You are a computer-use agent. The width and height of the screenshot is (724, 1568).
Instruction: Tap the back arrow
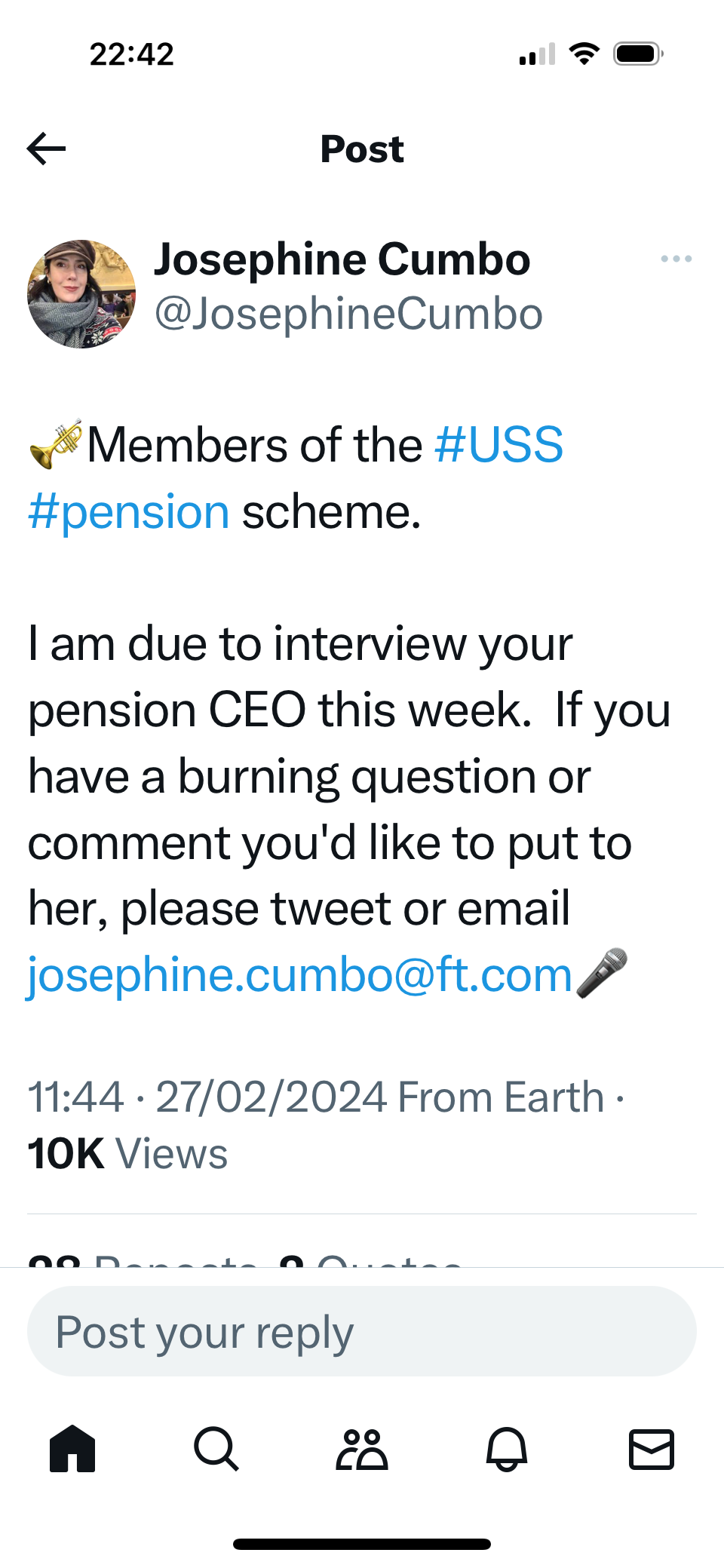[x=47, y=149]
